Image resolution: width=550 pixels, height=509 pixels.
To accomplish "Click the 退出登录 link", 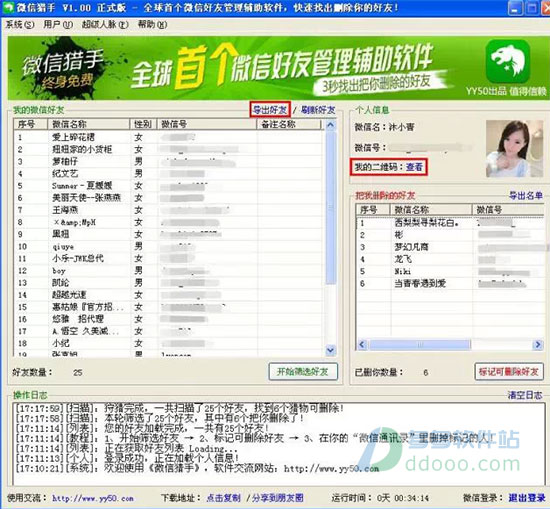I will pyautogui.click(x=527, y=498).
